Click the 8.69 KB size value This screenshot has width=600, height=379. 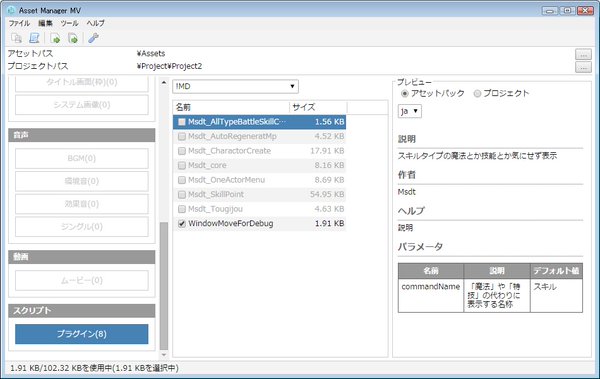[x=329, y=180]
